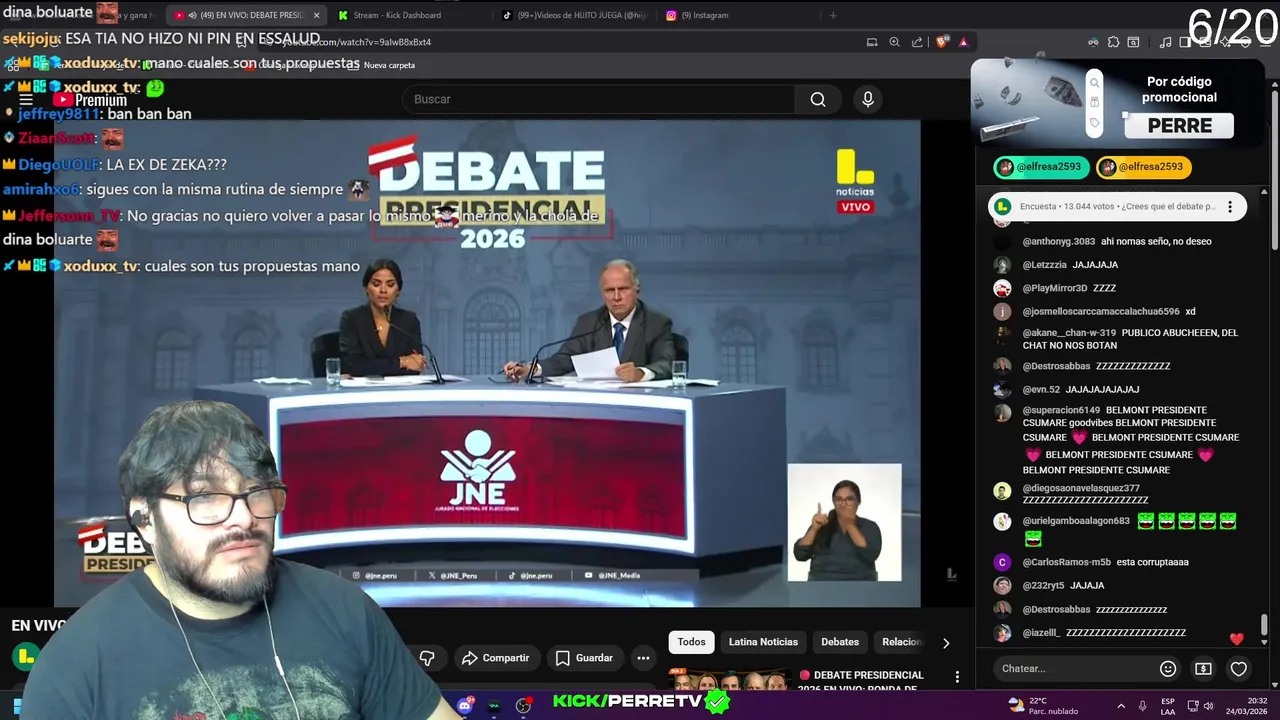This screenshot has width=1280, height=720.
Task: Open options for DEBATE PRESIDENCIAL suggested video
Action: [x=957, y=677]
